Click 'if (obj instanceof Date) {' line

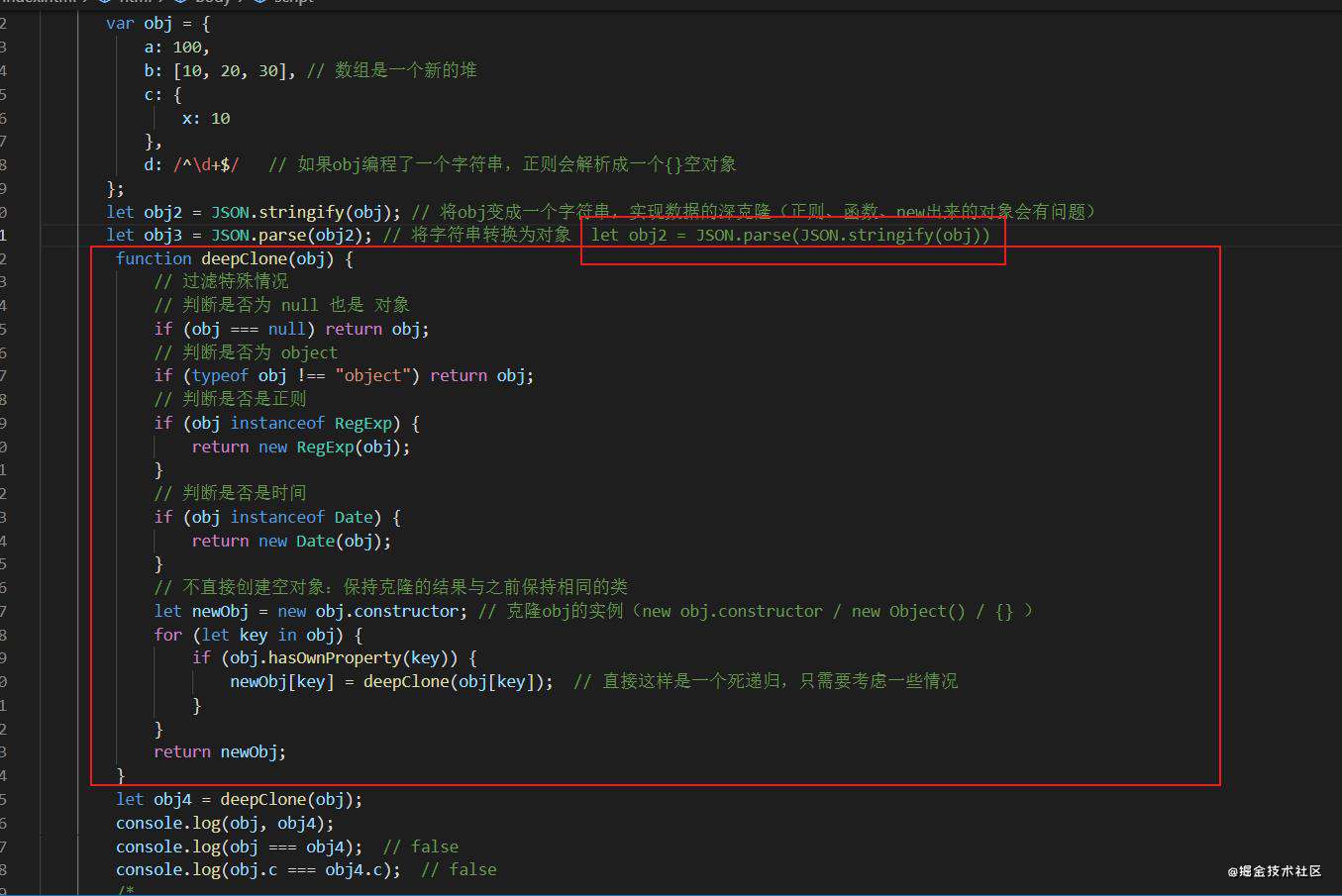tap(277, 517)
